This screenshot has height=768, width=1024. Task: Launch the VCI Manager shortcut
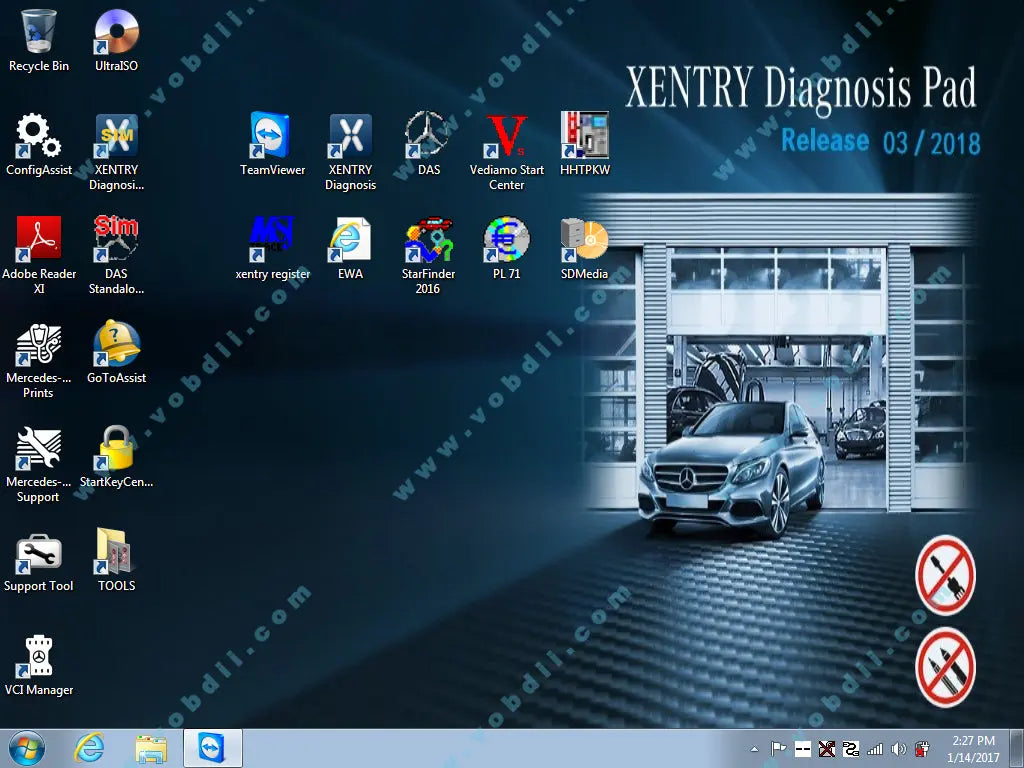(38, 657)
